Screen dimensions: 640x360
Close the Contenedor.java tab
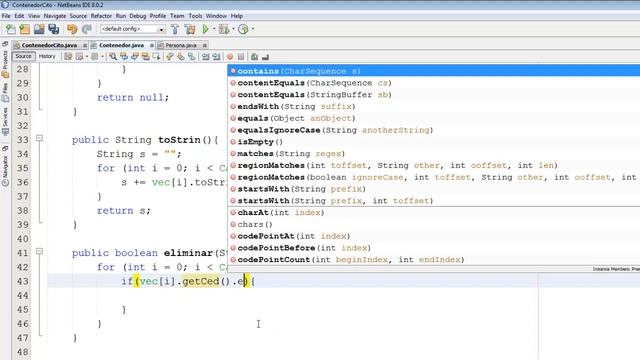click(152, 45)
